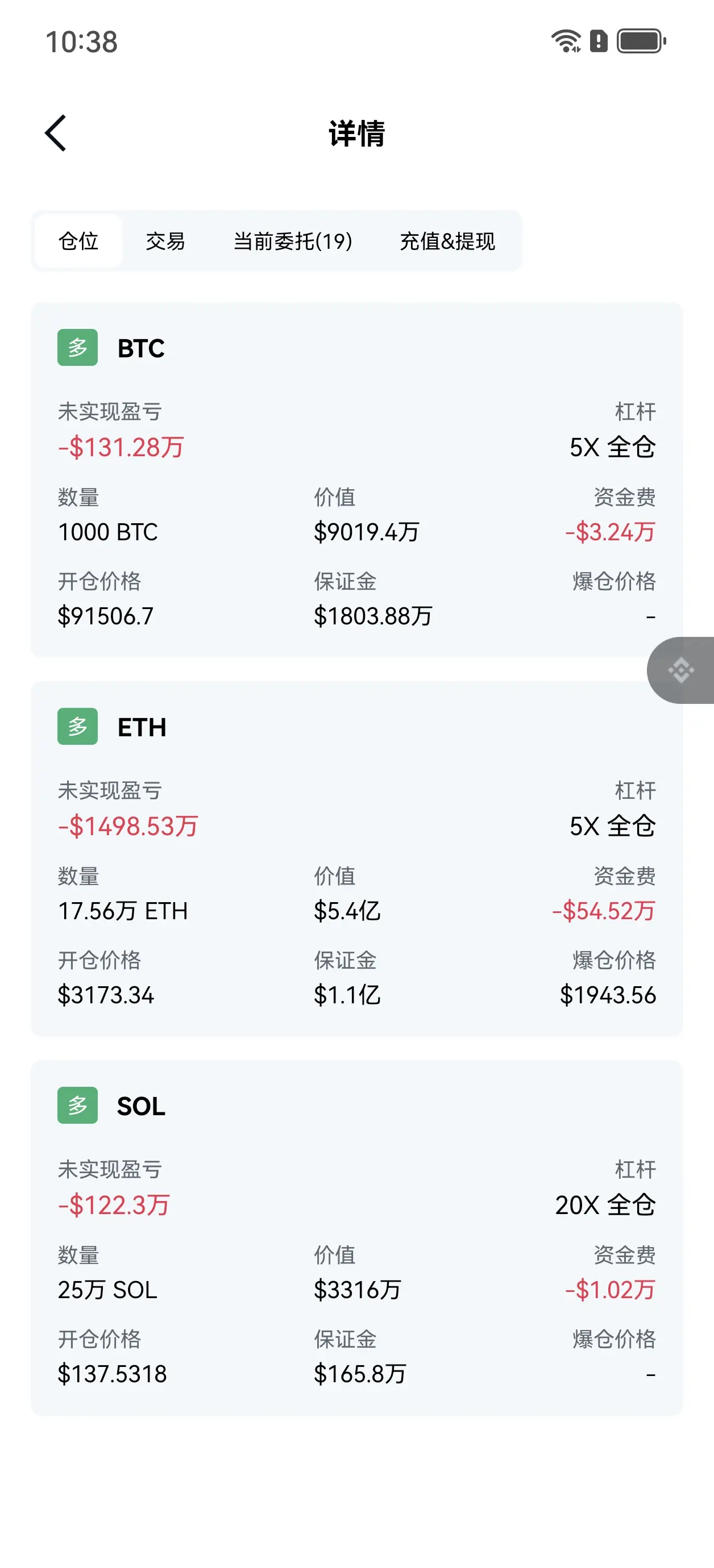
Task: Tap ETH liquidation price $1943.56
Action: [x=607, y=995]
